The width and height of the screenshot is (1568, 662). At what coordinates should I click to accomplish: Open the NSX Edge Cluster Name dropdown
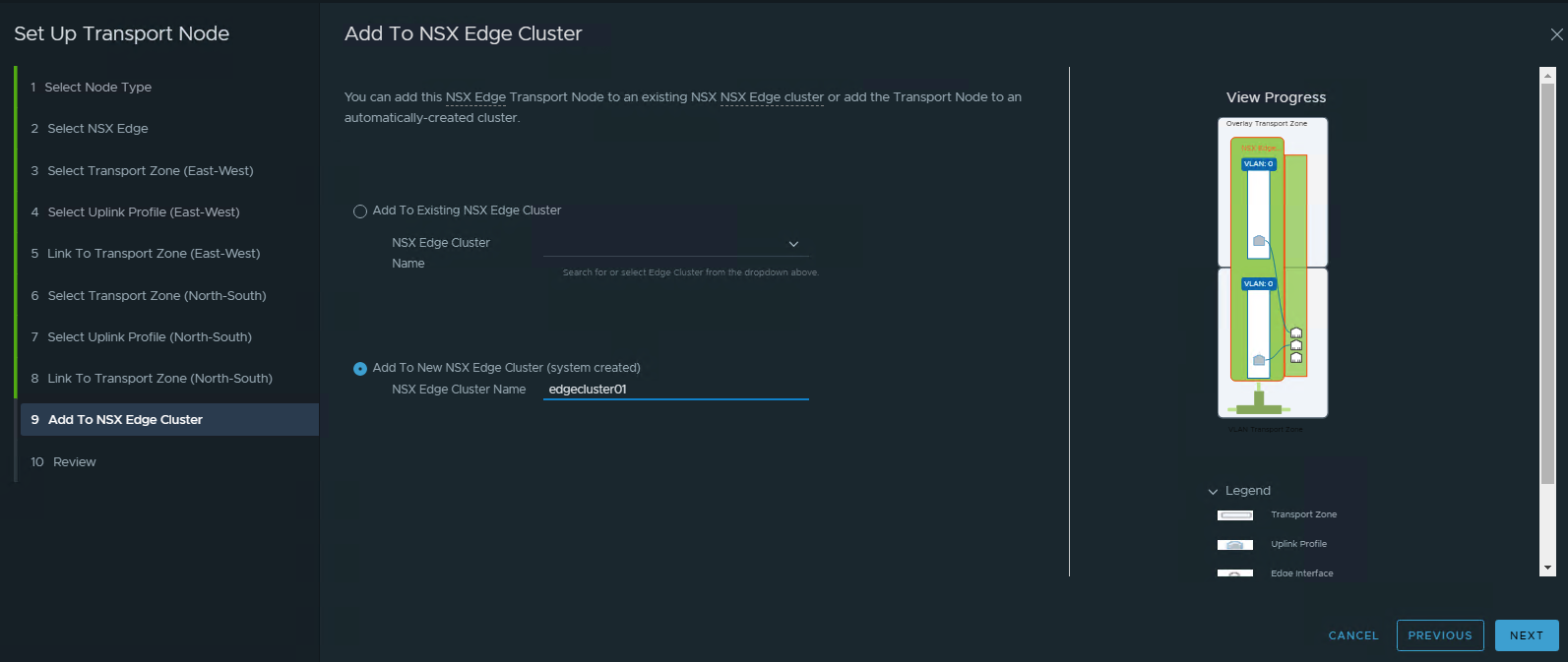click(x=792, y=243)
